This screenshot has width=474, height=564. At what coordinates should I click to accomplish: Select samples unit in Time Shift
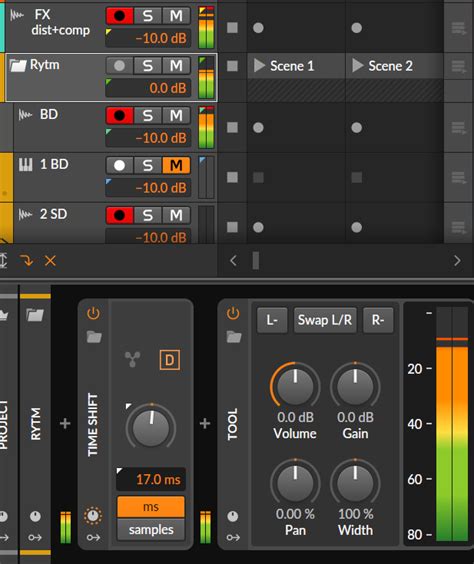(x=151, y=529)
